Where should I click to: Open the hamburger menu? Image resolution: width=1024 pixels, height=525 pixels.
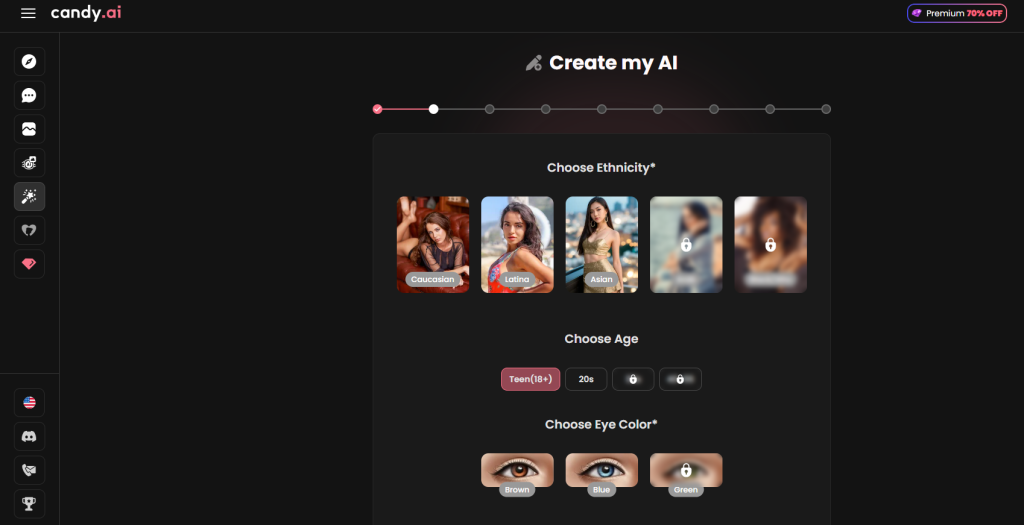click(x=28, y=13)
